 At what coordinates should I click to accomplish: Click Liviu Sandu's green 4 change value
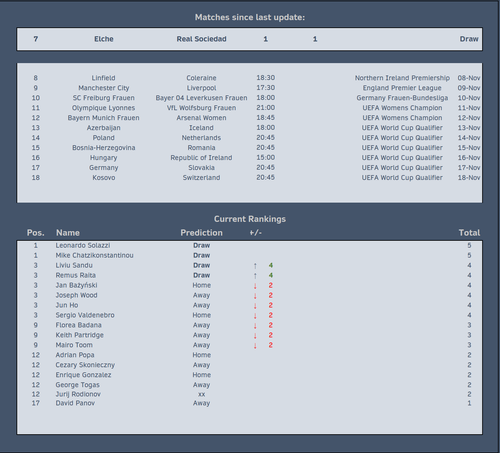tap(271, 266)
